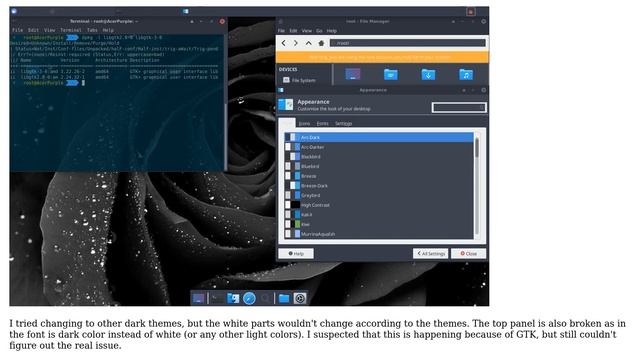
Task: Open File menu in Terminal
Action: (x=18, y=30)
